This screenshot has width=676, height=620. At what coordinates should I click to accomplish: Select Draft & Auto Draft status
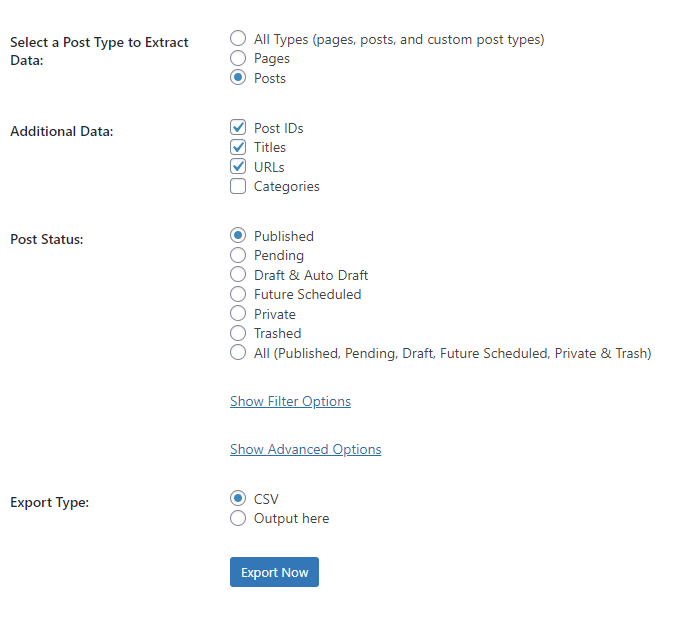[x=238, y=275]
